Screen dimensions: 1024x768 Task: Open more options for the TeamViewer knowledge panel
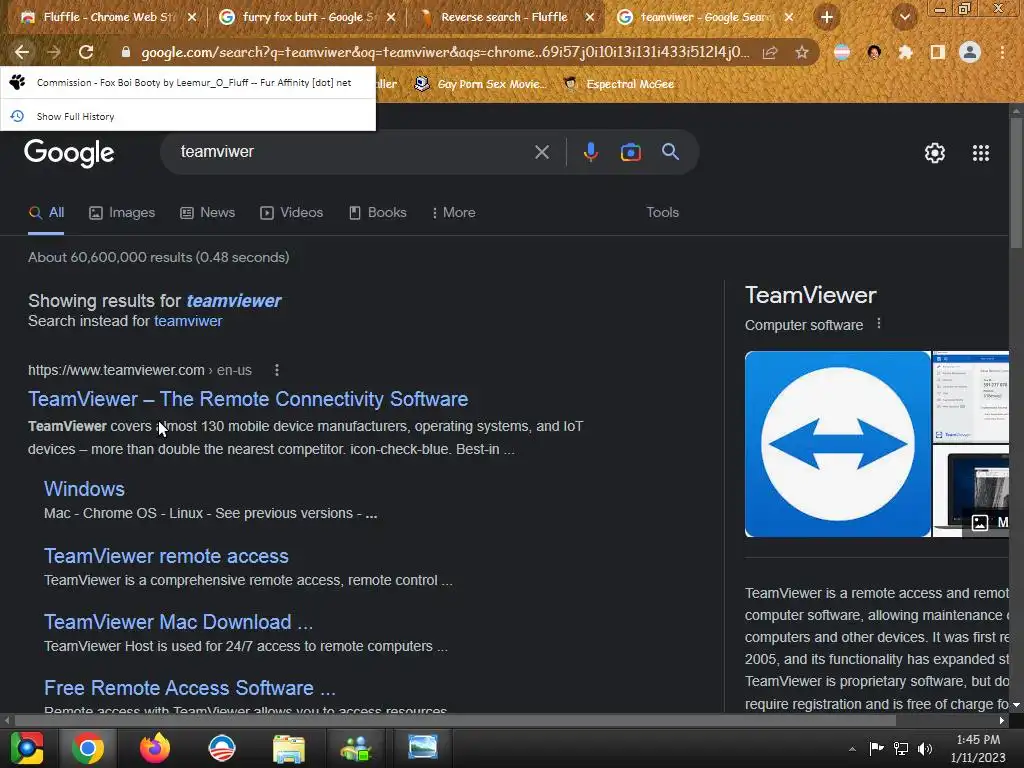coord(879,324)
